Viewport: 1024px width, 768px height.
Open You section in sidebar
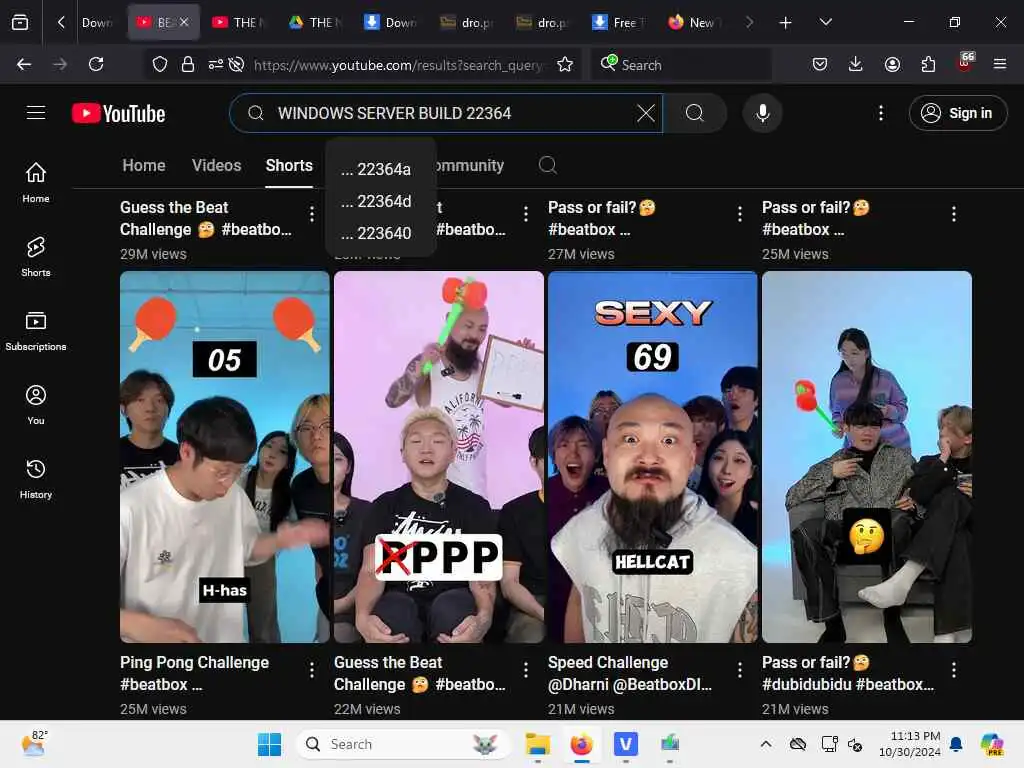(36, 405)
